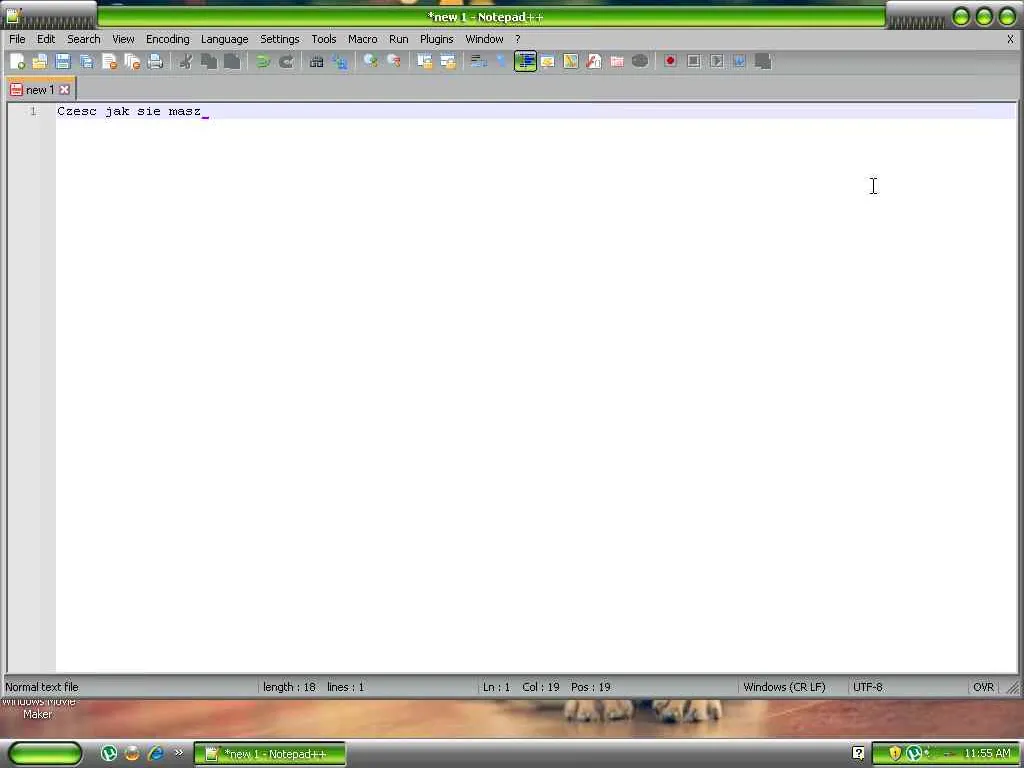Open the Edit menu
Image resolution: width=1024 pixels, height=768 pixels.
click(x=46, y=39)
